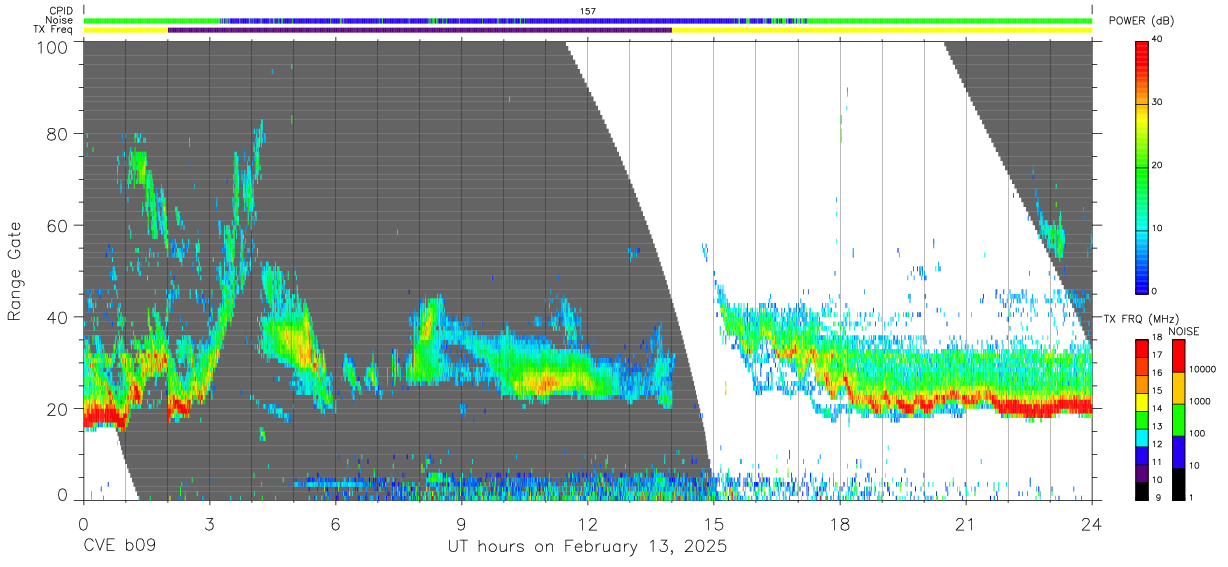This screenshot has width=1228, height=567.
Task: Click the CVE b09 radar label
Action: tap(119, 547)
